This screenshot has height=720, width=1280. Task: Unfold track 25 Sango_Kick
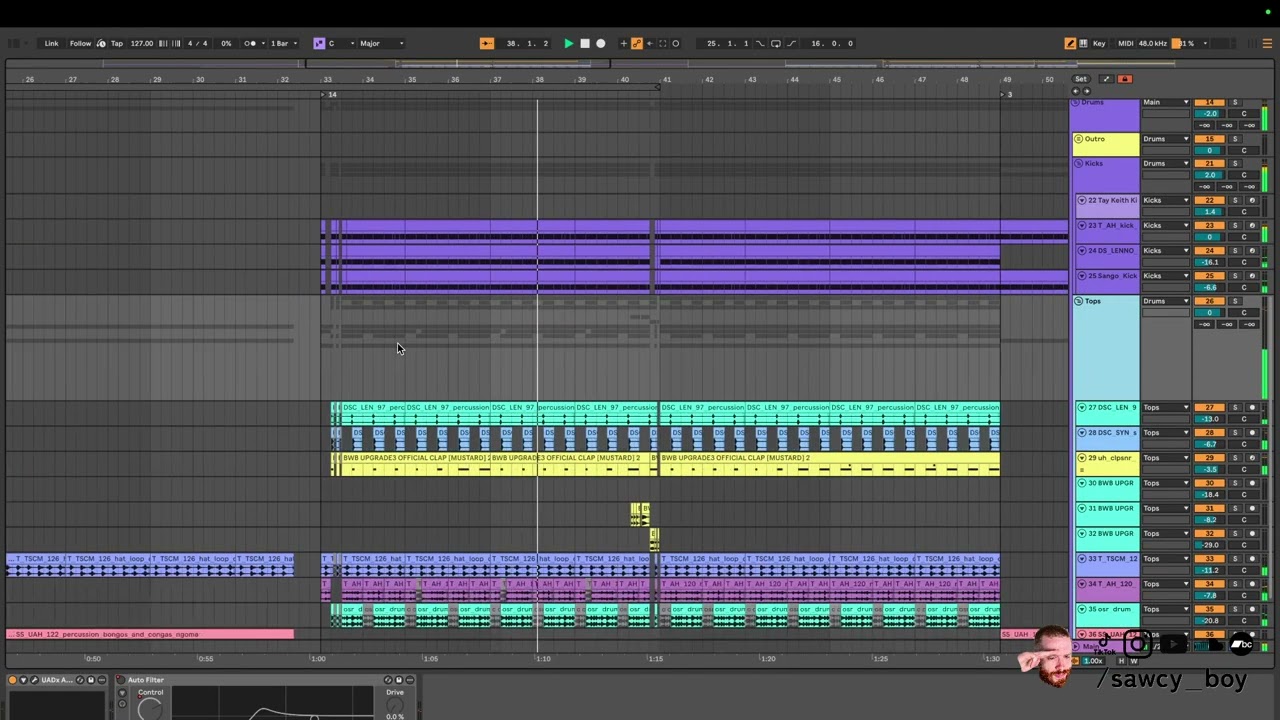pos(1082,275)
